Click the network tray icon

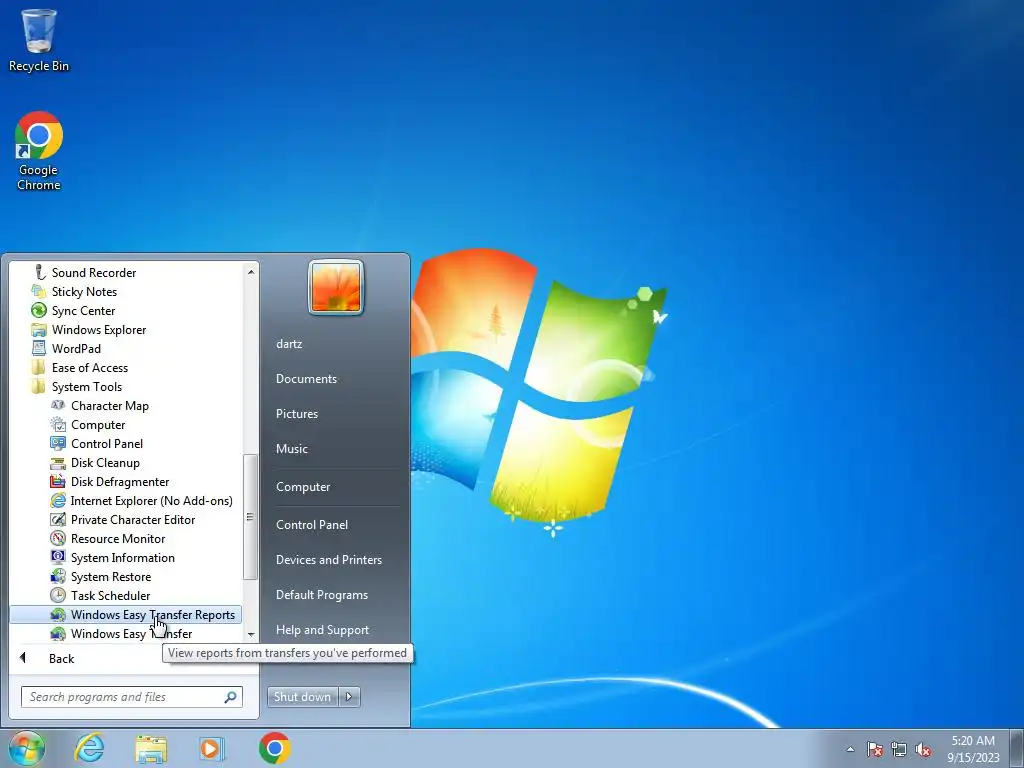899,749
